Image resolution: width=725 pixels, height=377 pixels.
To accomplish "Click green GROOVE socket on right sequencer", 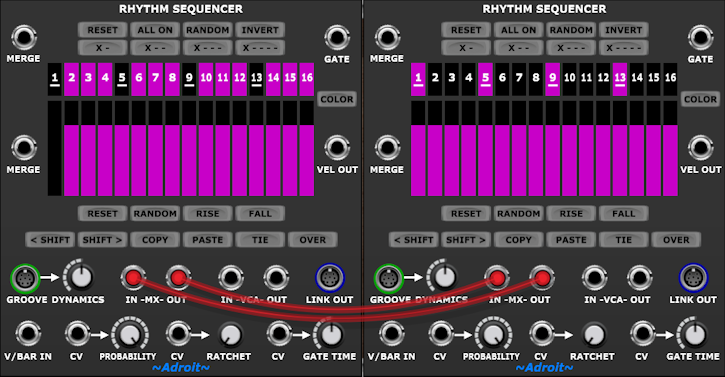I will click(388, 278).
